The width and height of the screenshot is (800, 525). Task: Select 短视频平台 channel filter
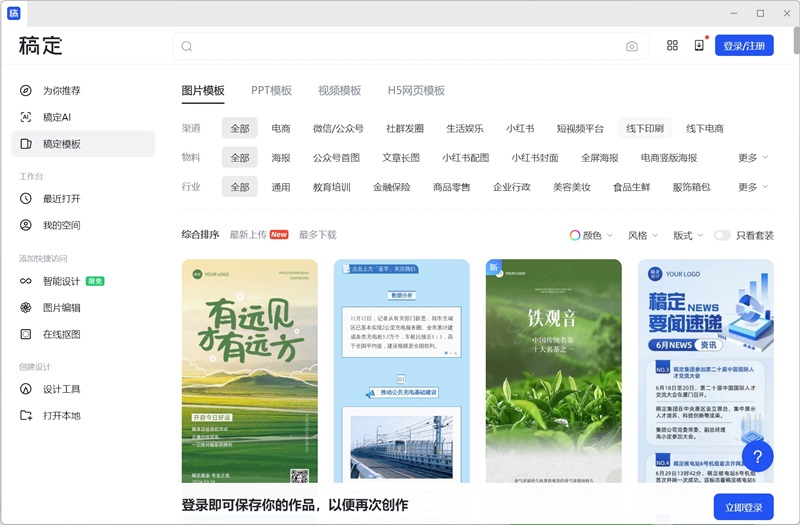coord(580,128)
